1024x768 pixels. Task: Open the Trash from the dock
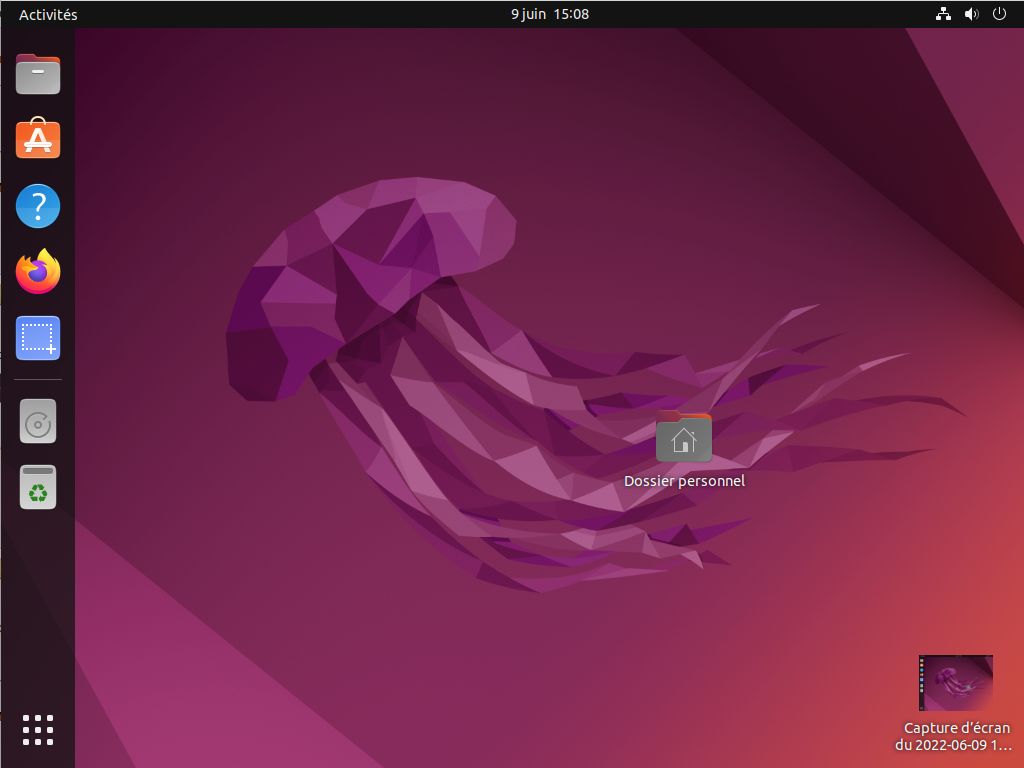pyautogui.click(x=38, y=487)
